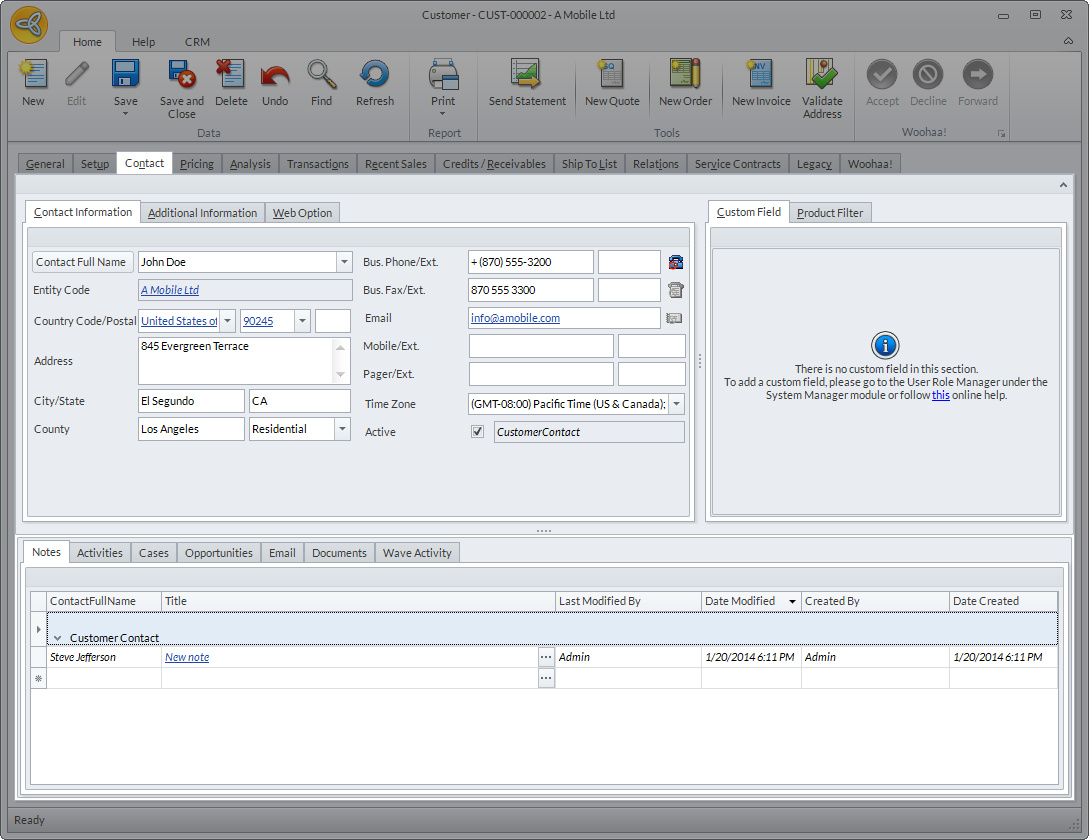Collapse the Customer Contact group row
1089x840 pixels.
pos(58,638)
